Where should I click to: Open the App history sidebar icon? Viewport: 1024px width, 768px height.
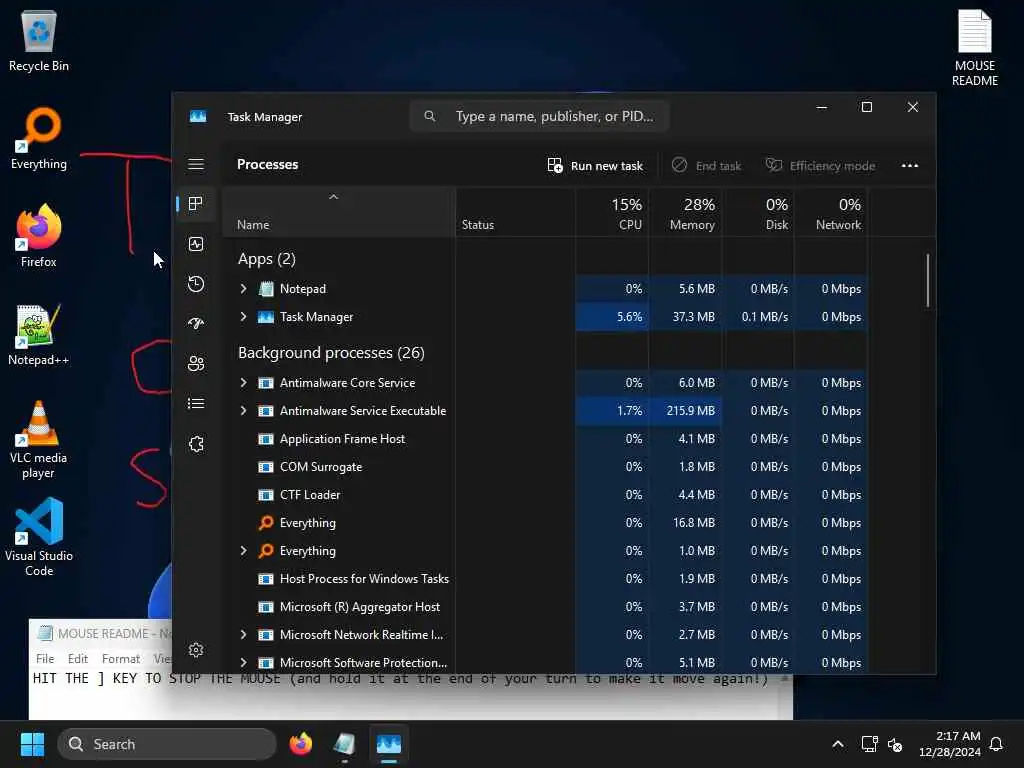[196, 284]
